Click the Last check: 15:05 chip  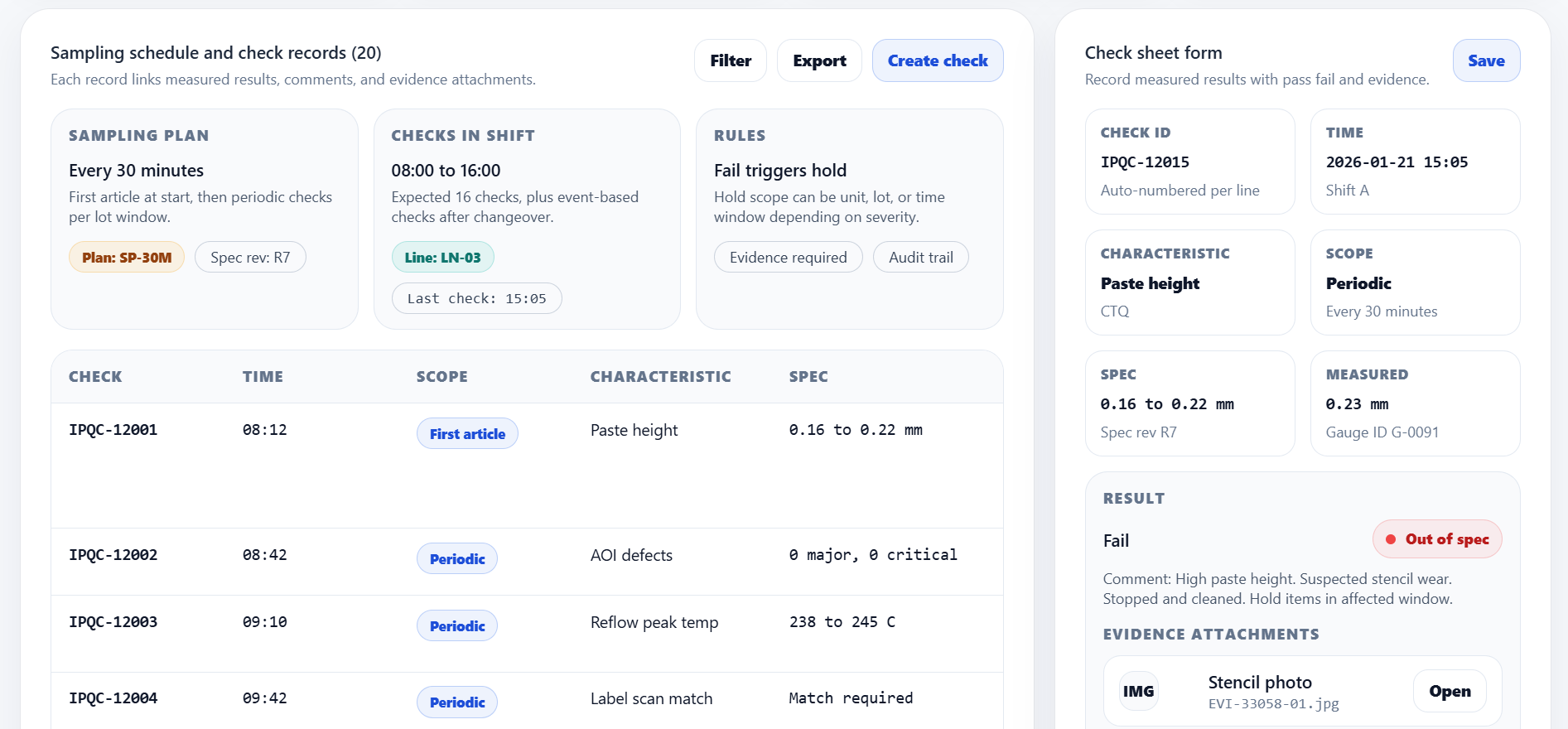(x=476, y=298)
